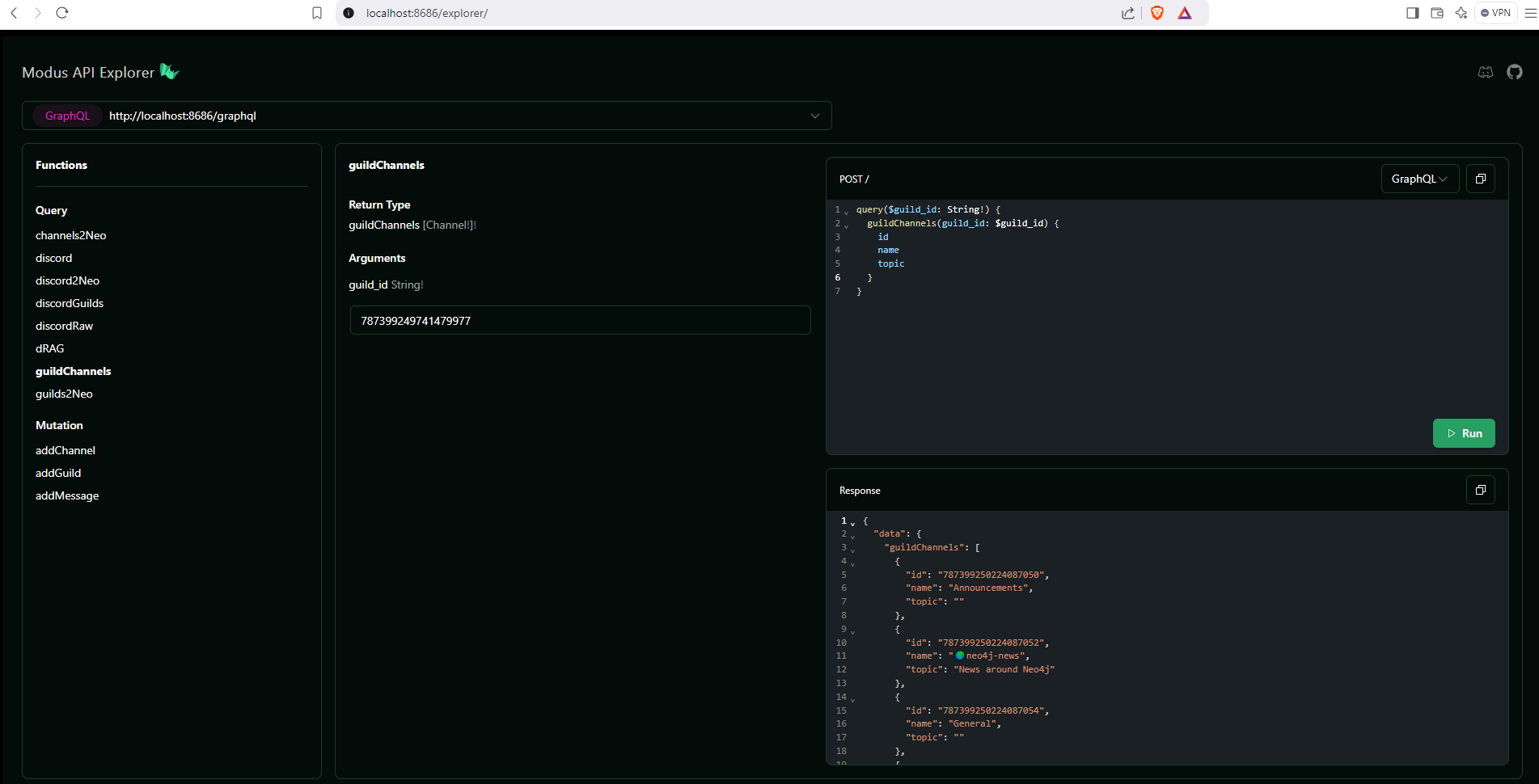Viewport: 1539px width, 784px height.
Task: Click the "topic" field in query editor
Action: tap(891, 263)
